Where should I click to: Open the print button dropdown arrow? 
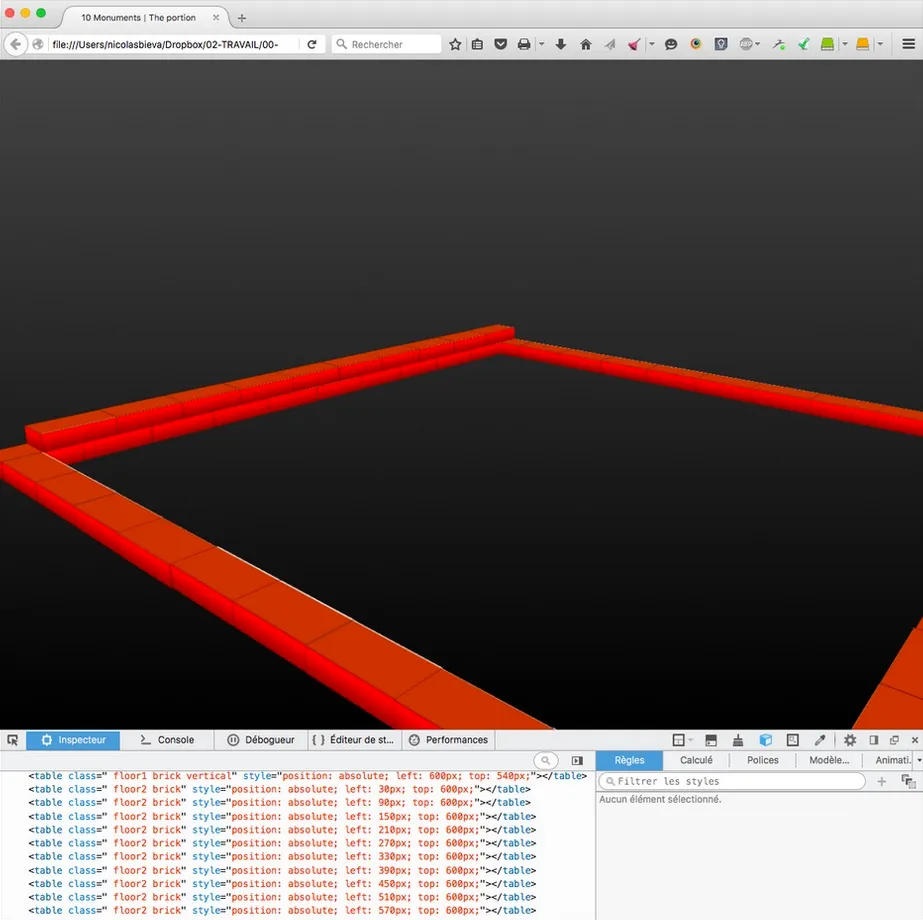[541, 44]
